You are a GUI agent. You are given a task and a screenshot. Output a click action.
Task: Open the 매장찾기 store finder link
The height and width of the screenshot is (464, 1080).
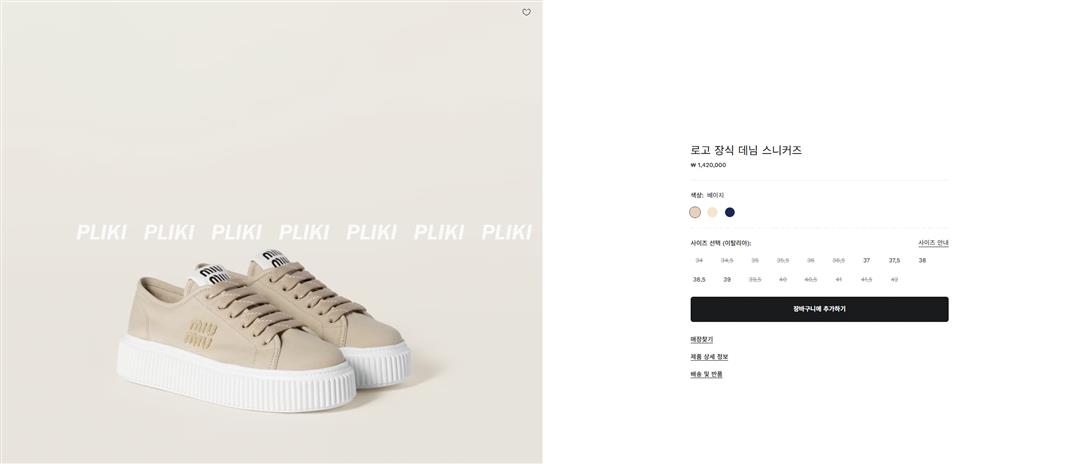[x=701, y=340]
